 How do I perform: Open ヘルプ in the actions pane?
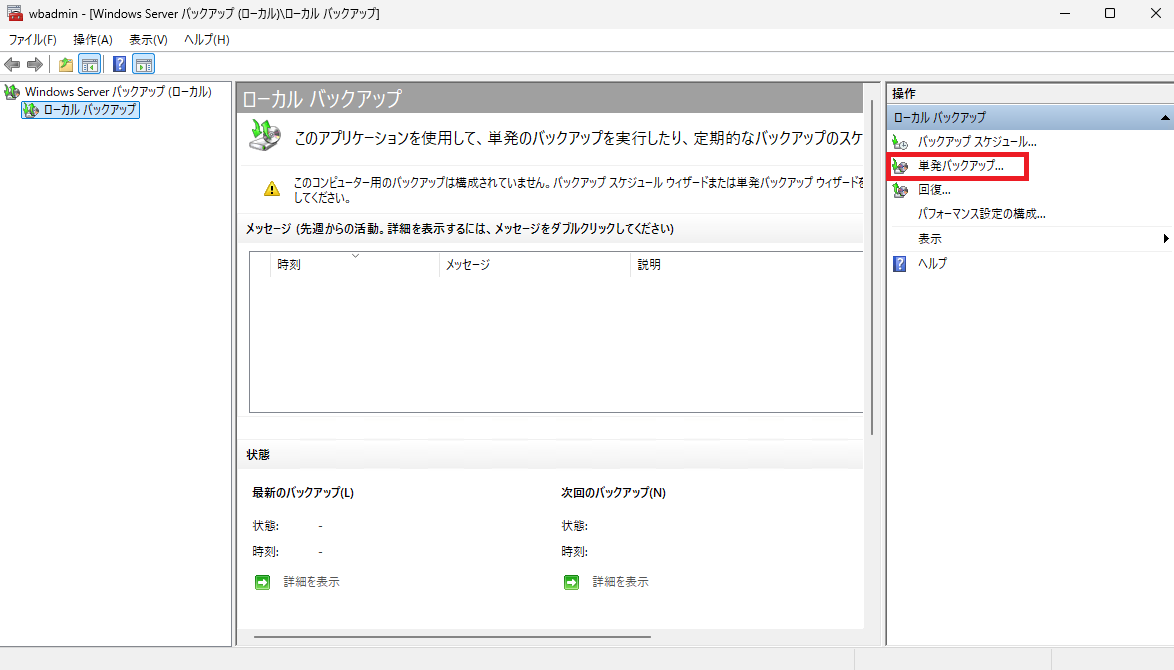(932, 264)
